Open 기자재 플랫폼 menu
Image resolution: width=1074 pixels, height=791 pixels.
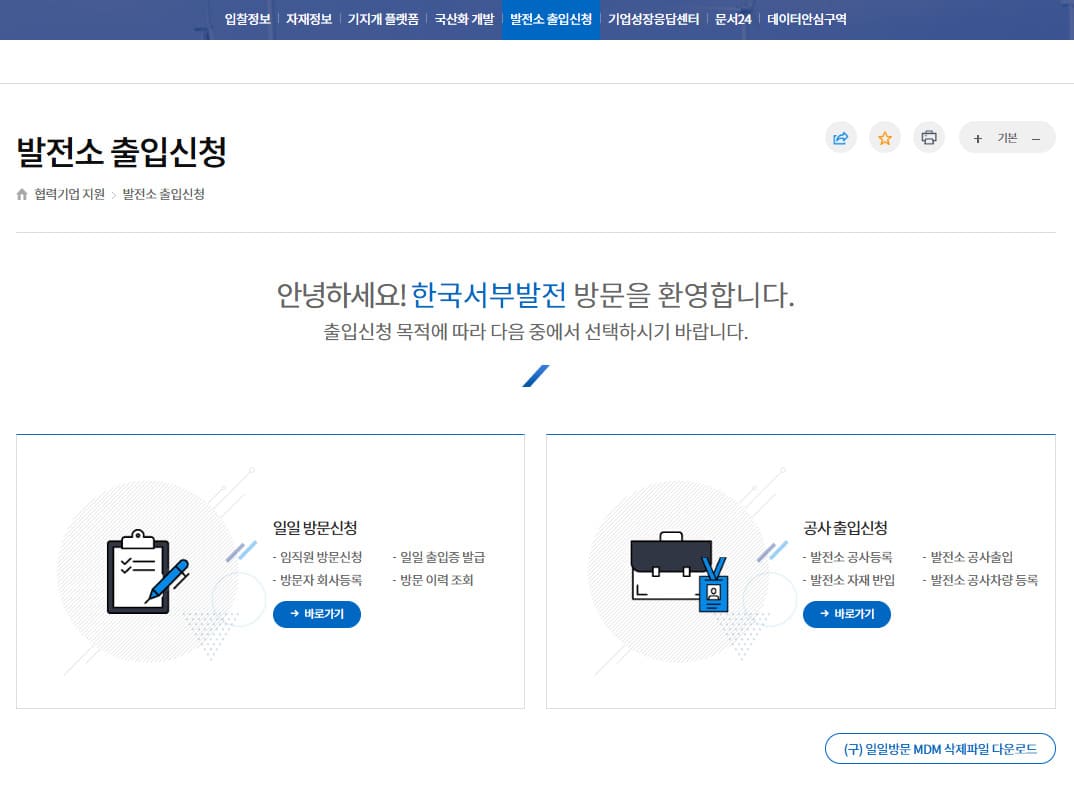[x=383, y=19]
